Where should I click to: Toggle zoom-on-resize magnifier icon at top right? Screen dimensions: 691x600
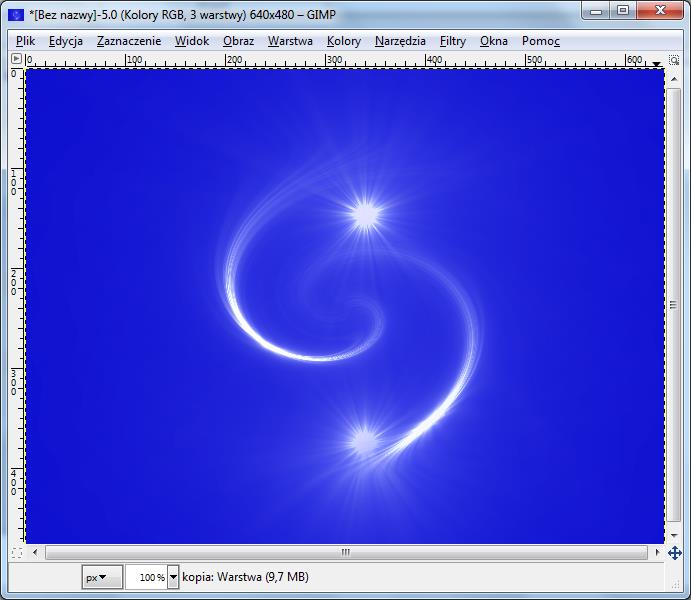point(674,59)
